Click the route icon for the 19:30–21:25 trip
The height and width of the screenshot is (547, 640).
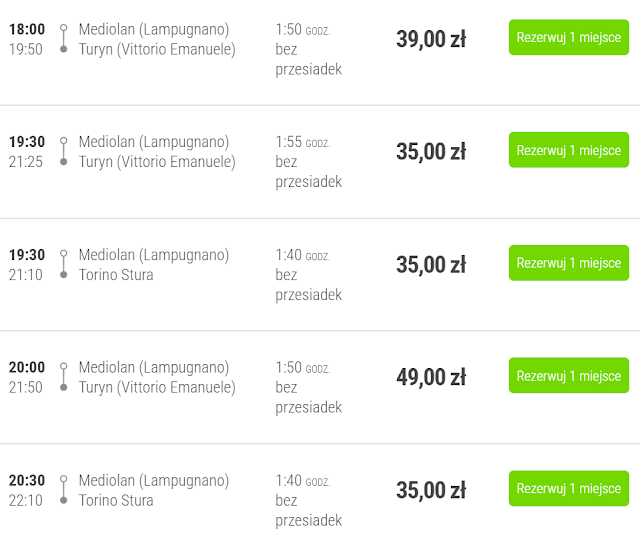coord(63,151)
